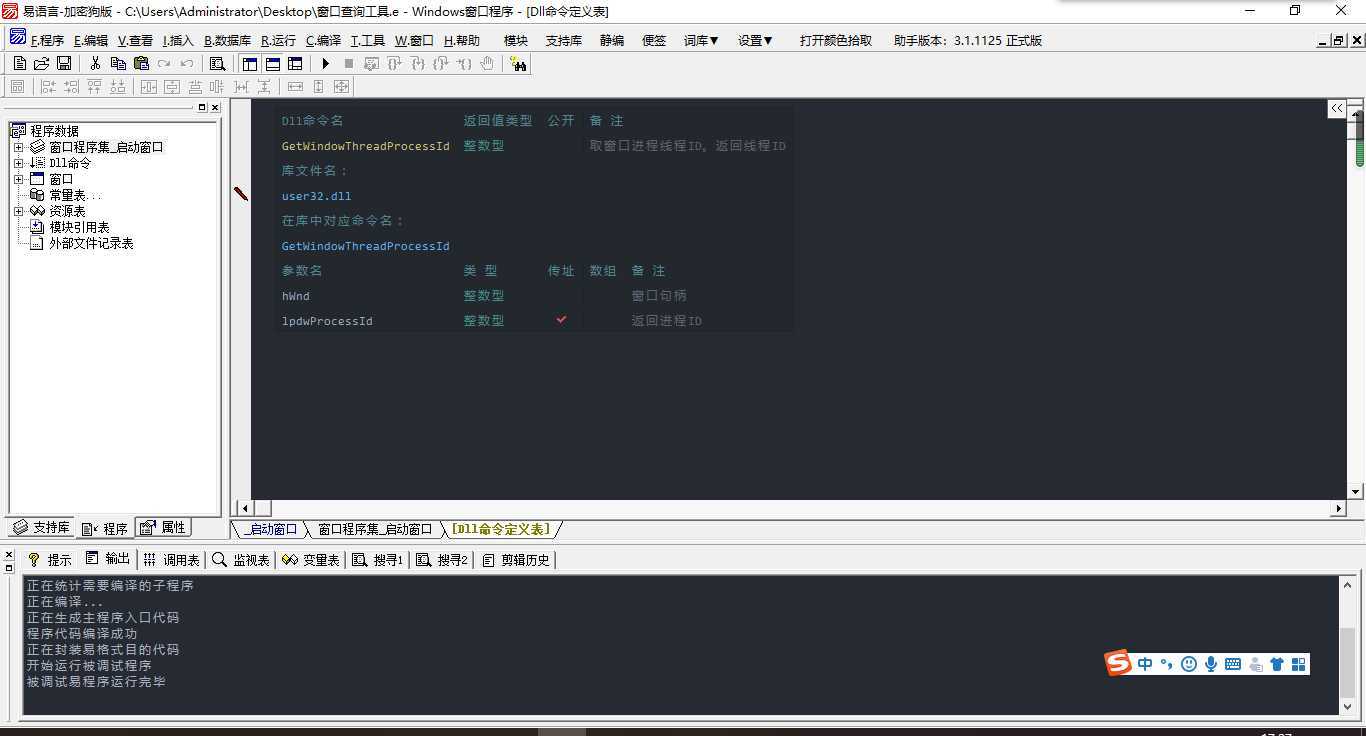The image size is (1366, 736).
Task: Save the program with the floppy icon
Action: click(63, 63)
